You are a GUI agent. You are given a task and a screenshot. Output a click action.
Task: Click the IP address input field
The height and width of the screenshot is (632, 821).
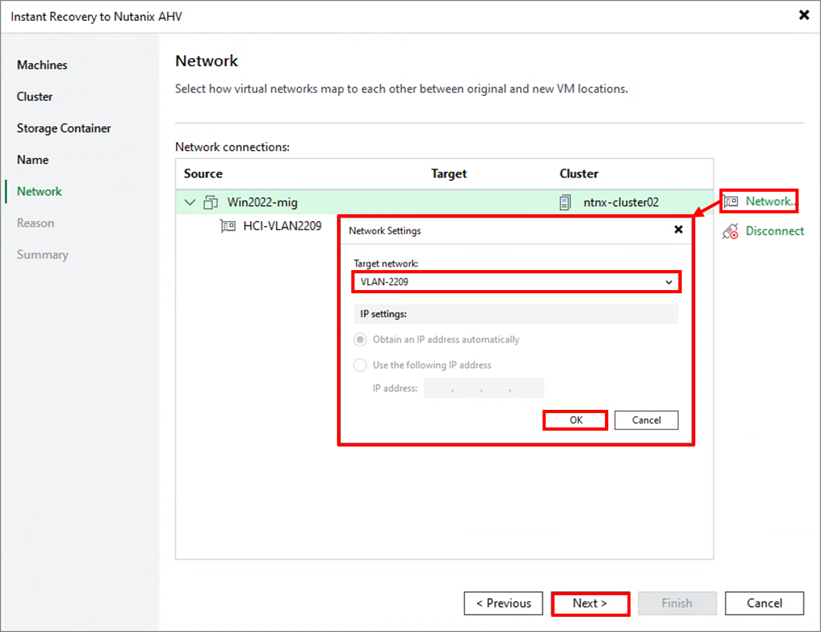click(484, 389)
